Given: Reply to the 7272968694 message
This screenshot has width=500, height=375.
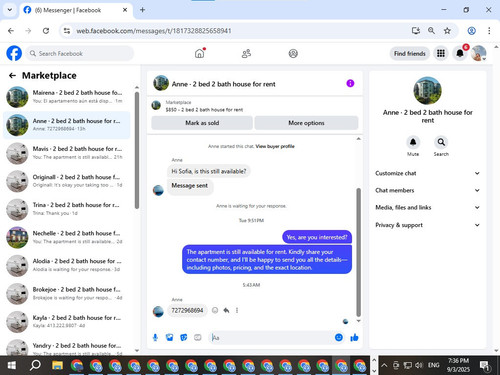Looking at the screenshot, I should 226,310.
